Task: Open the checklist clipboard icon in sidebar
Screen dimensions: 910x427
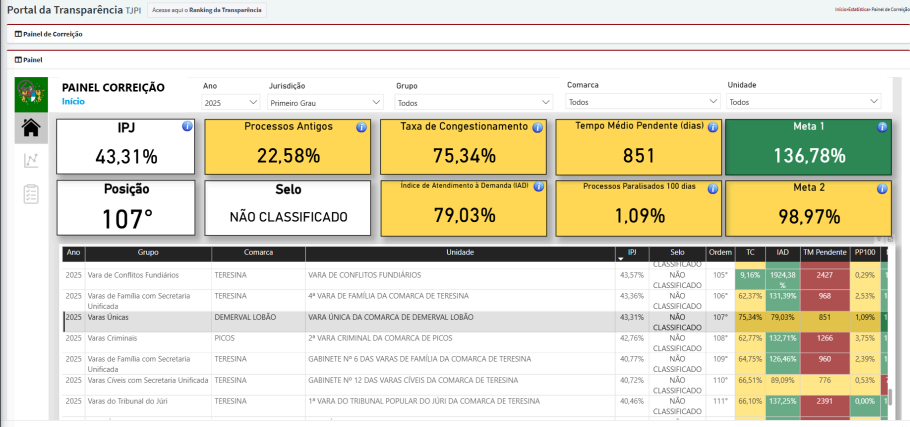Action: 31,194
